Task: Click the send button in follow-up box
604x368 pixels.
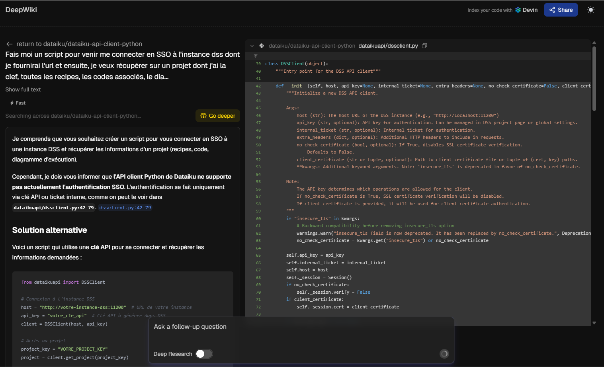Action: pos(444,354)
